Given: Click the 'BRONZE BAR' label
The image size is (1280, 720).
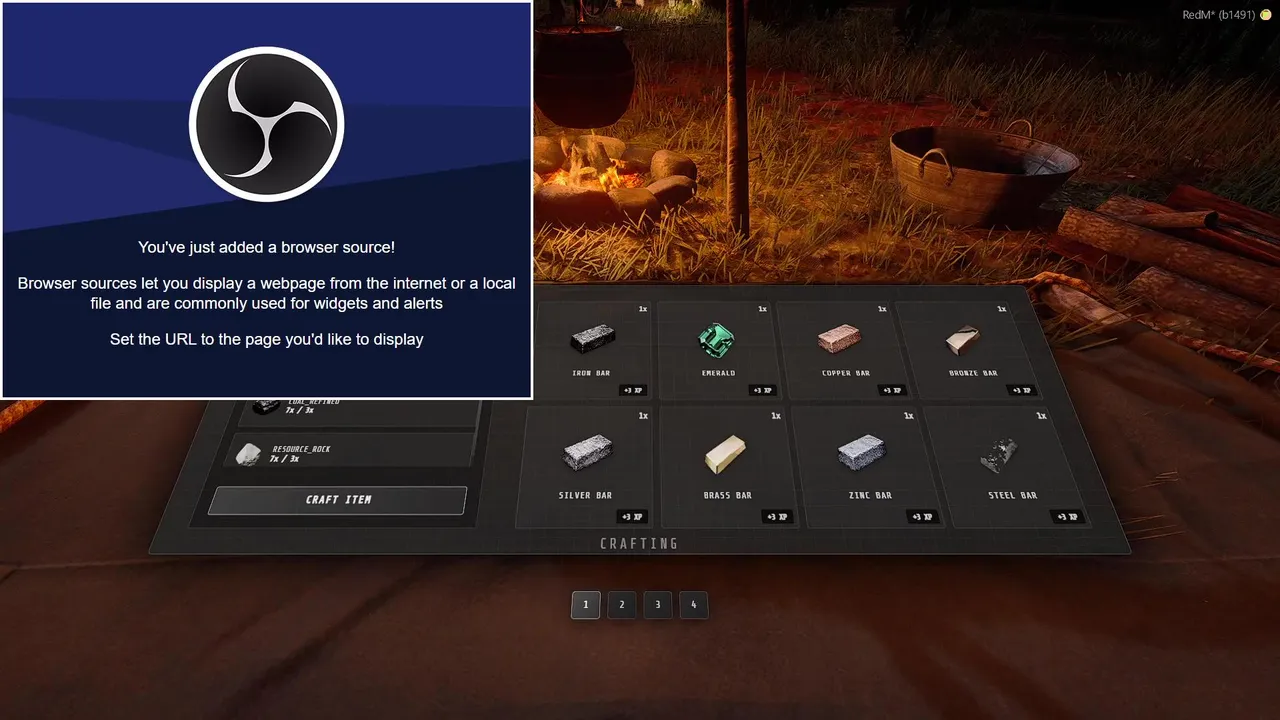Looking at the screenshot, I should click(x=973, y=373).
